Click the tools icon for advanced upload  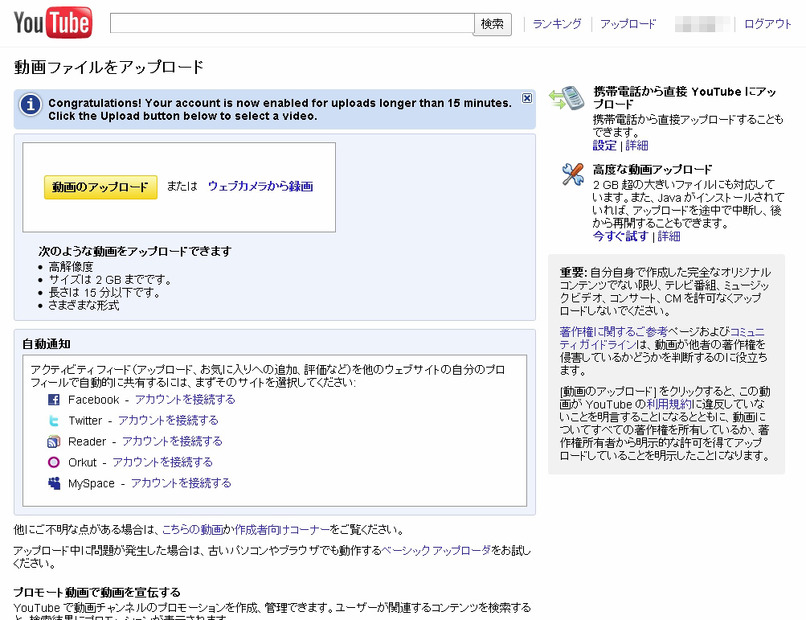coord(573,174)
